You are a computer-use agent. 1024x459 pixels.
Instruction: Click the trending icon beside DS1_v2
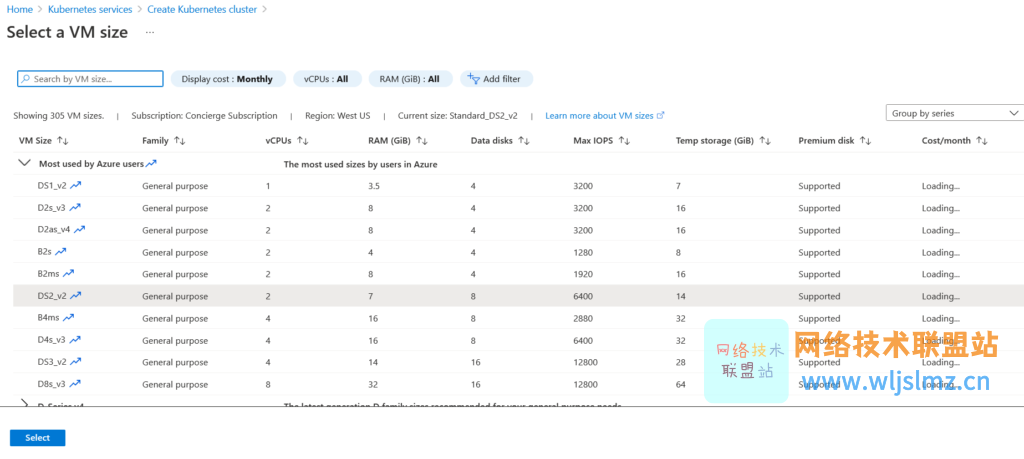76,185
